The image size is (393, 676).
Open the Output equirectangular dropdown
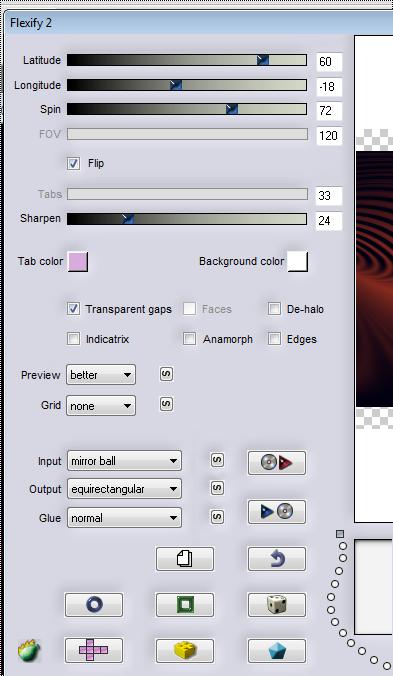pyautogui.click(x=124, y=489)
